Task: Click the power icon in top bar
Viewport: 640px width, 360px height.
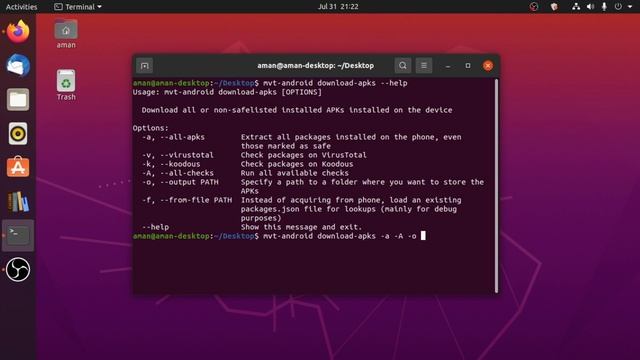Action: click(618, 7)
